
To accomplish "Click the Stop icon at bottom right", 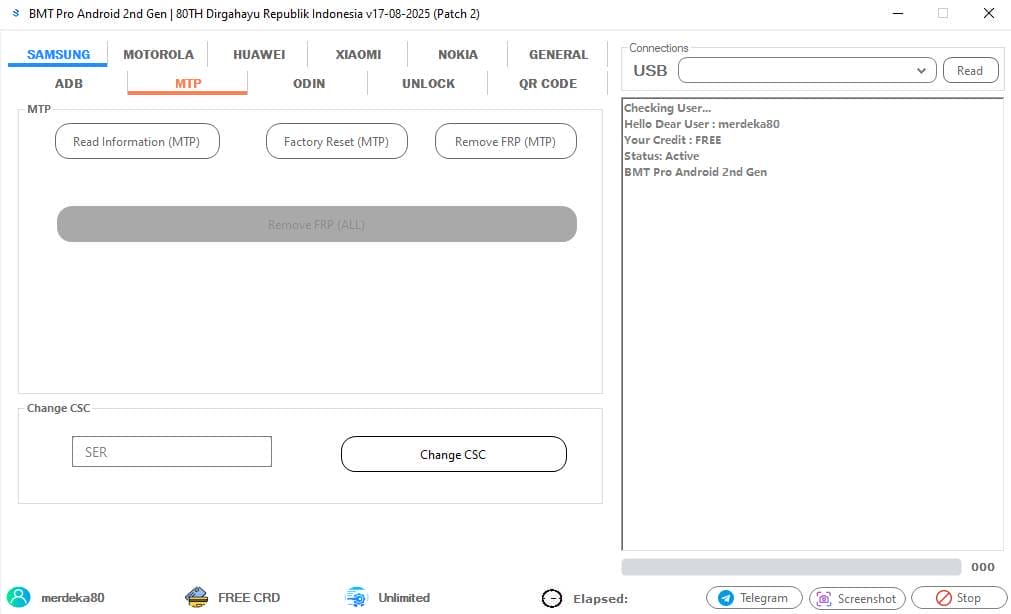I will coord(941,597).
